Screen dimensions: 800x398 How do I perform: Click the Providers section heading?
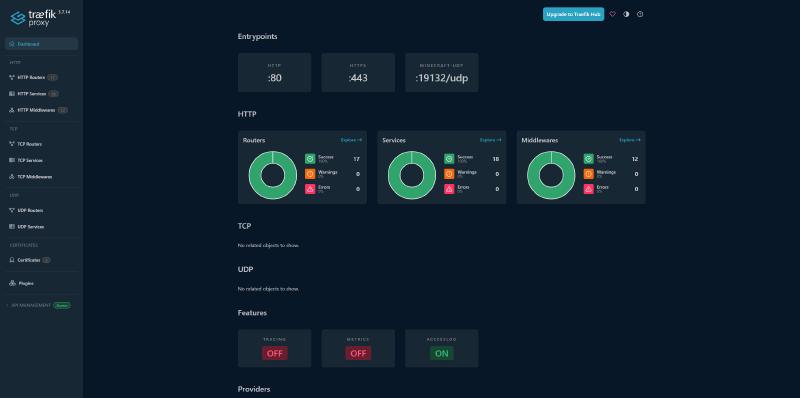tap(254, 389)
